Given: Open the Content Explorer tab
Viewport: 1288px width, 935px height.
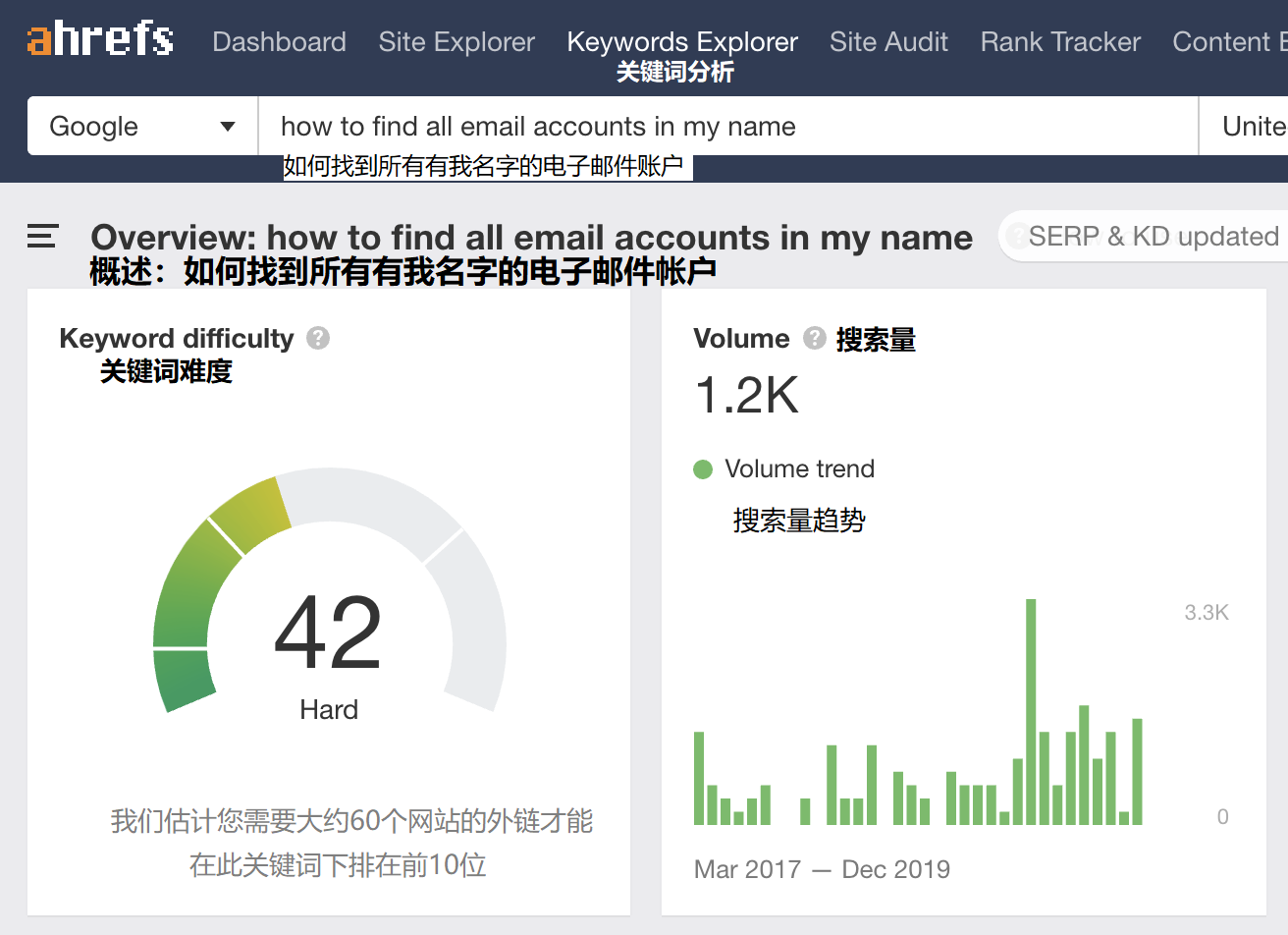Looking at the screenshot, I should pyautogui.click(x=1230, y=42).
